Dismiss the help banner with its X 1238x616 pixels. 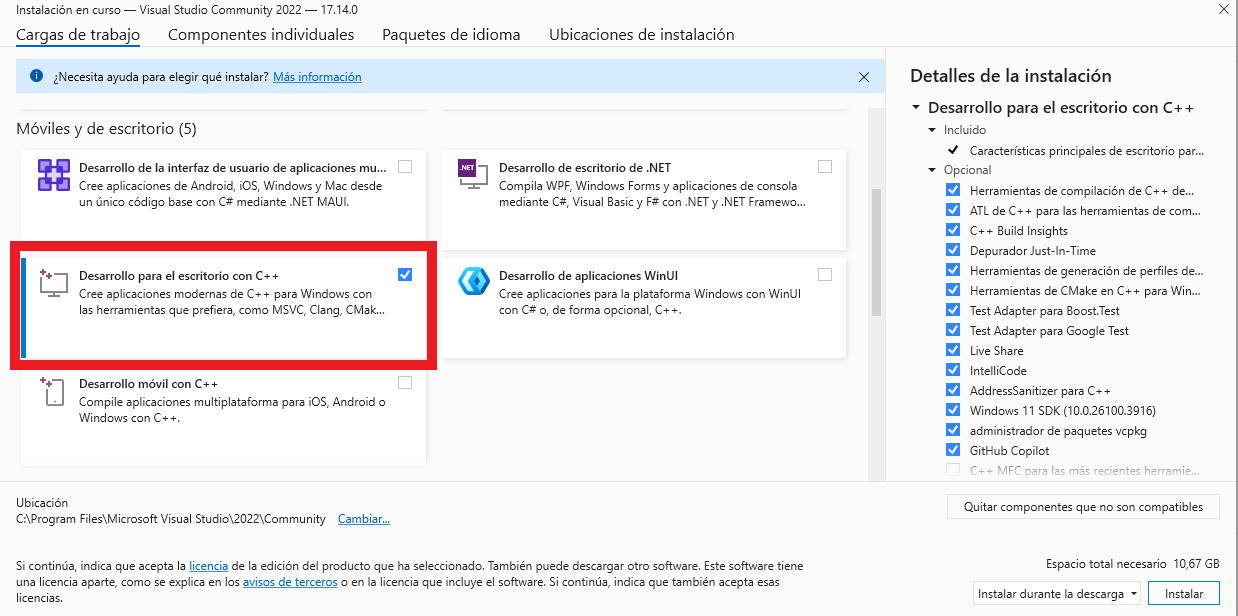pos(864,76)
